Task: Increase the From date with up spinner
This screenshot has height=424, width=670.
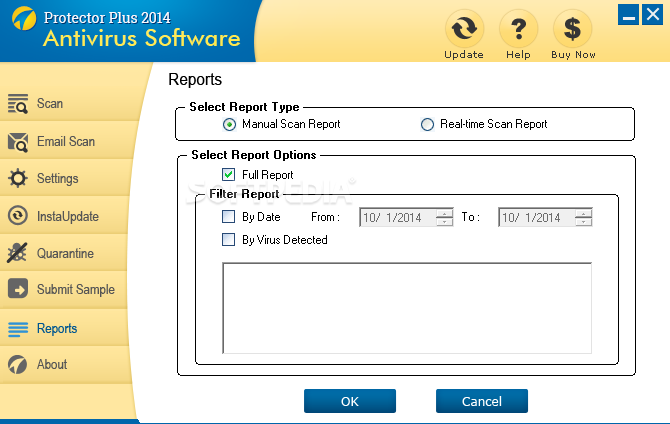Action: pos(444,213)
